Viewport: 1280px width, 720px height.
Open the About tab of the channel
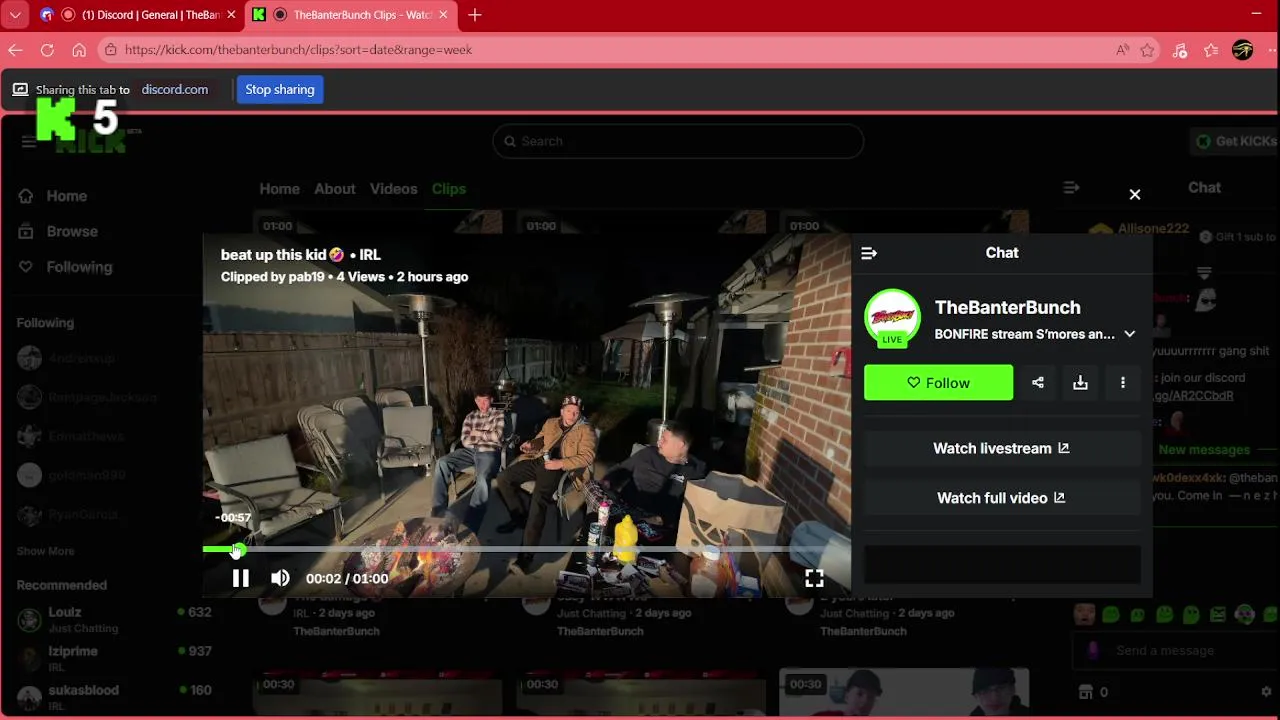(x=334, y=189)
